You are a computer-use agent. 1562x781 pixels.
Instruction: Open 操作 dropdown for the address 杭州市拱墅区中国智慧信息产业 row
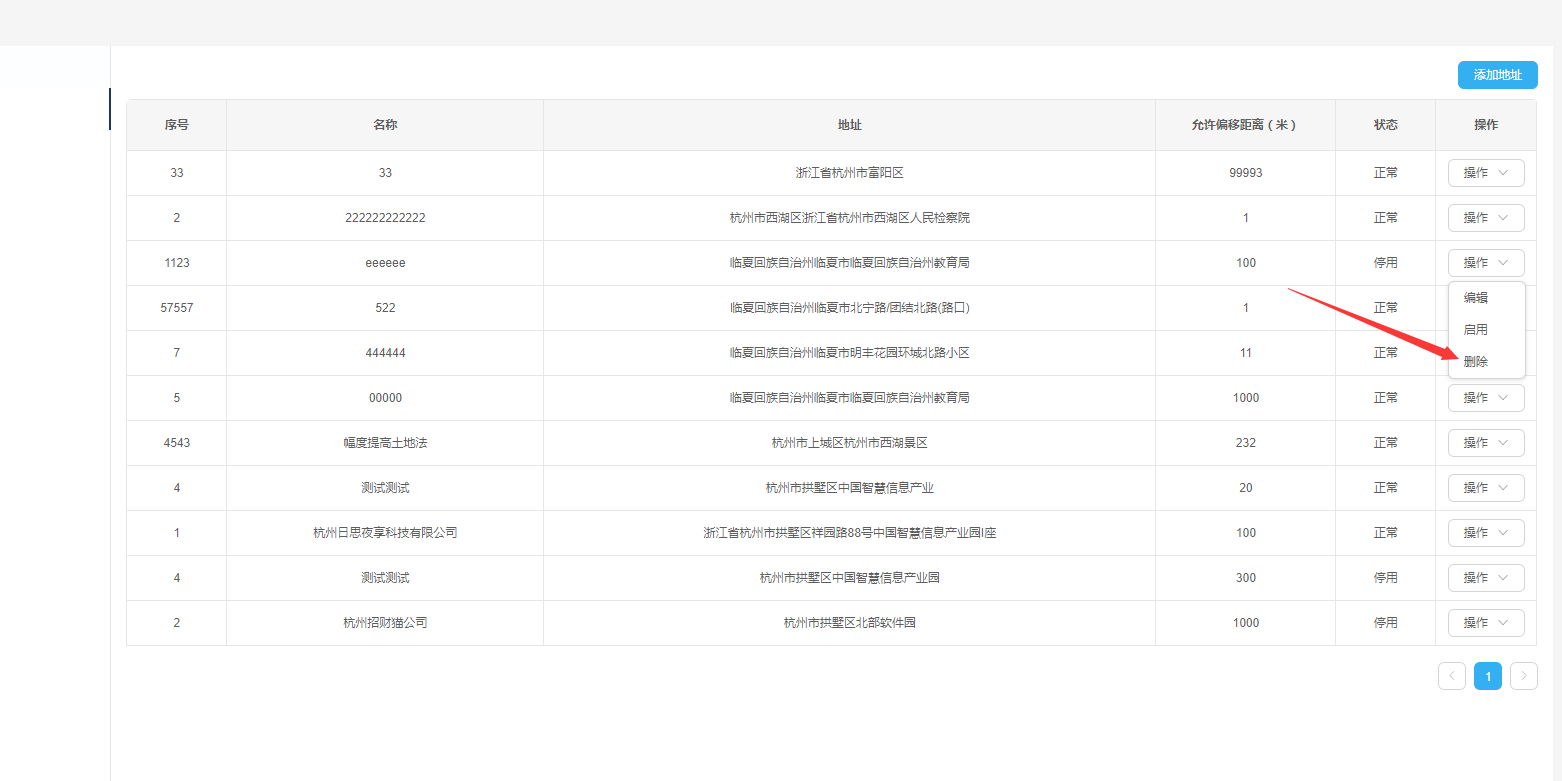1485,488
